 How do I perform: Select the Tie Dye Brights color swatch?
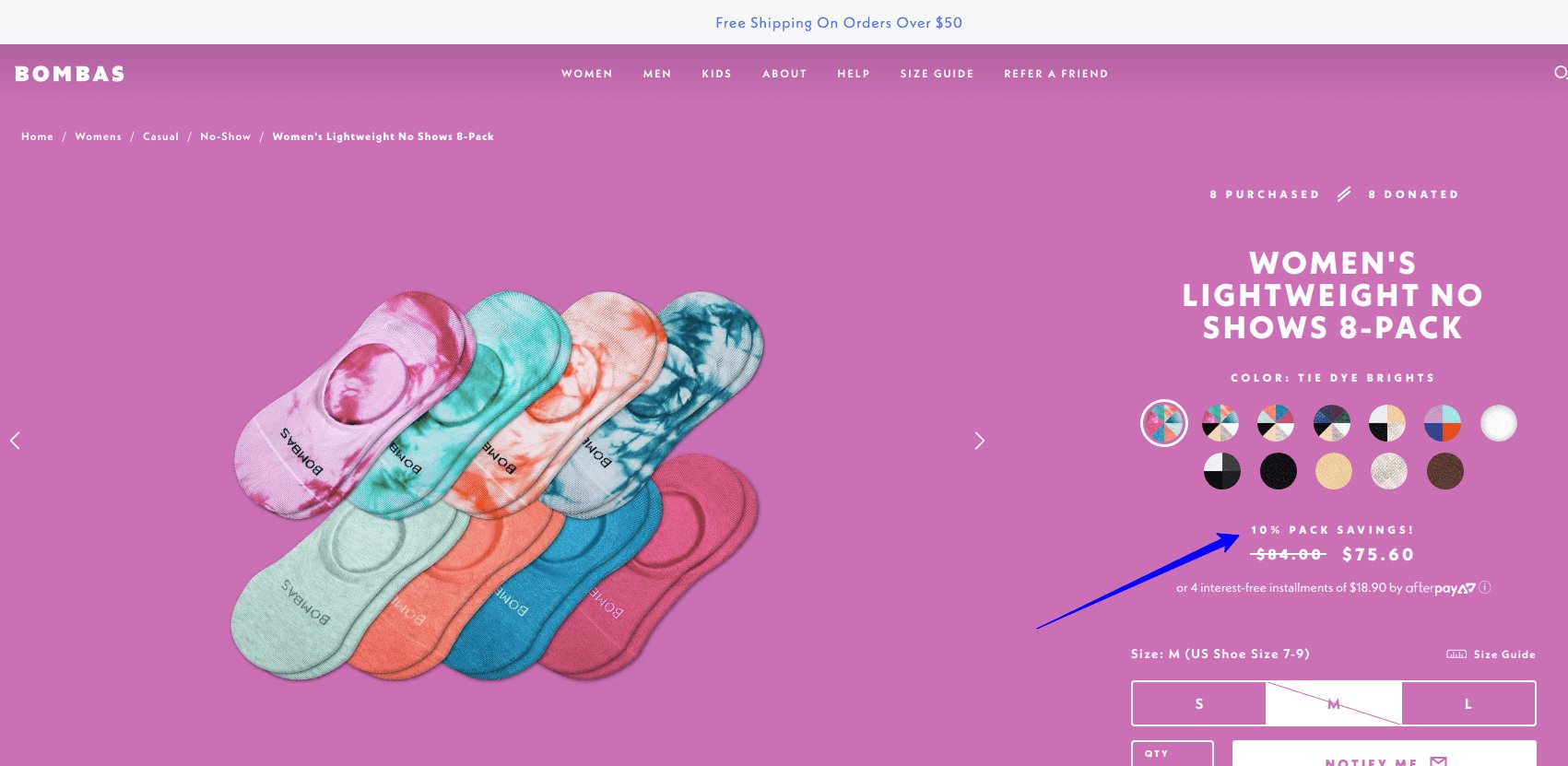click(1164, 423)
